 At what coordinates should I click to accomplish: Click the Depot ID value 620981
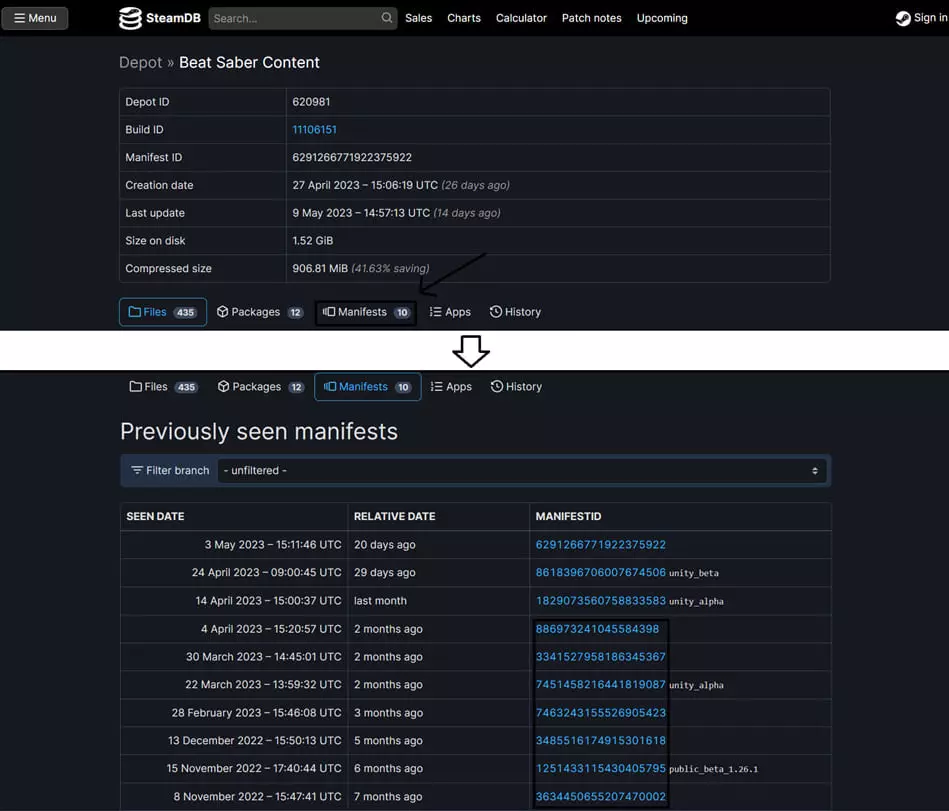coord(311,102)
